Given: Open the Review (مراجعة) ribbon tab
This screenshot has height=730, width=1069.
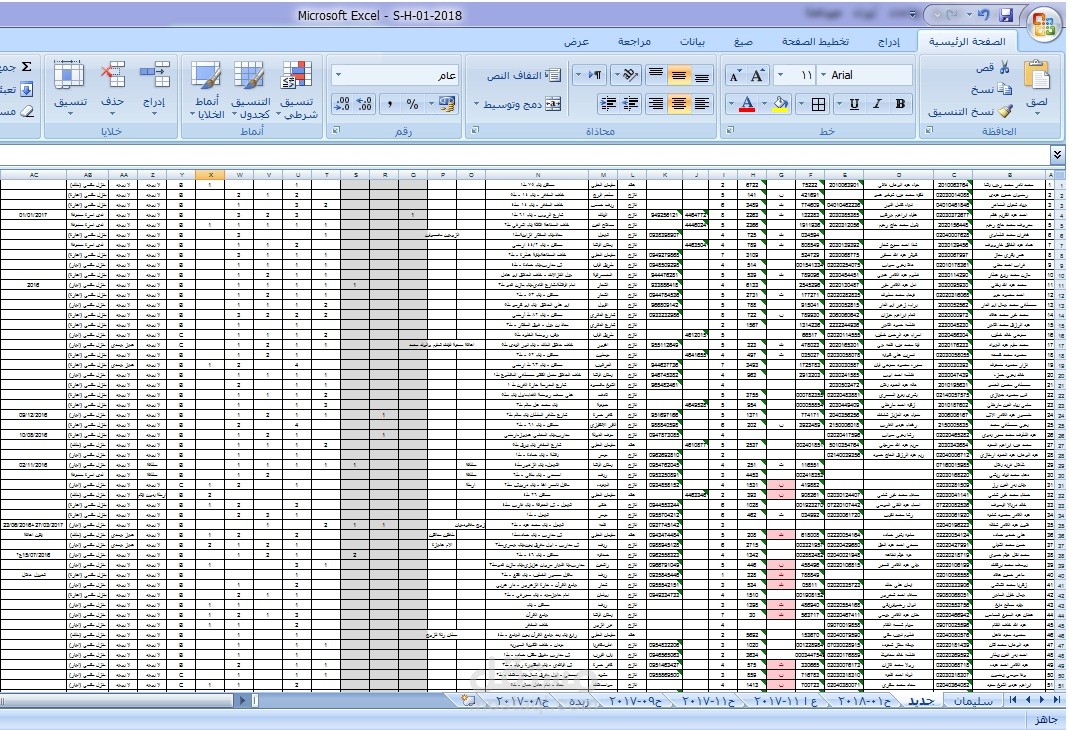Looking at the screenshot, I should pyautogui.click(x=634, y=42).
